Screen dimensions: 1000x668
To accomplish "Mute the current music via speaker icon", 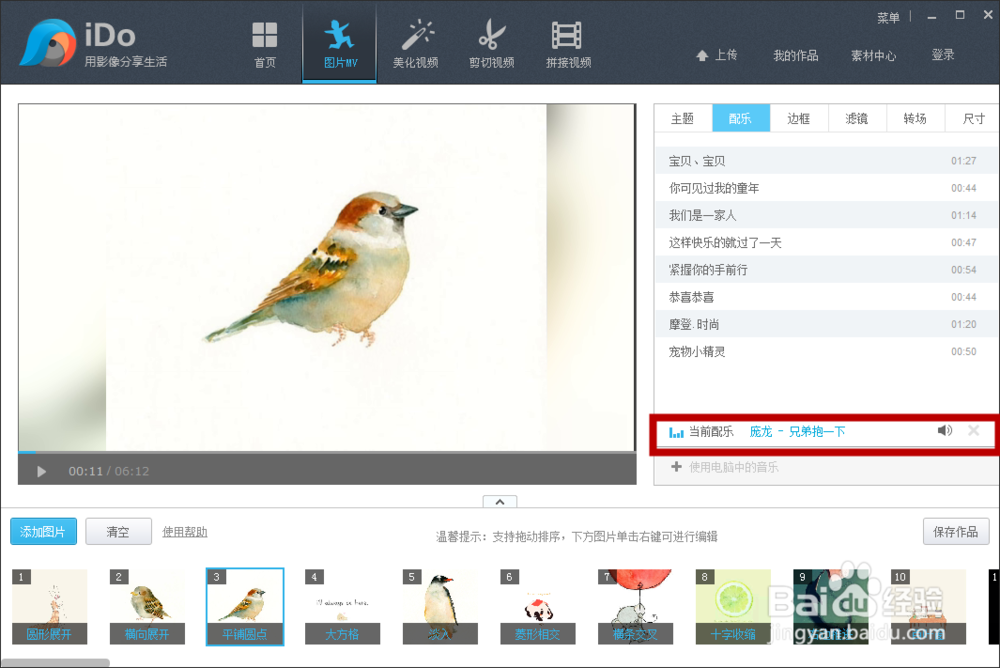I will click(x=945, y=431).
